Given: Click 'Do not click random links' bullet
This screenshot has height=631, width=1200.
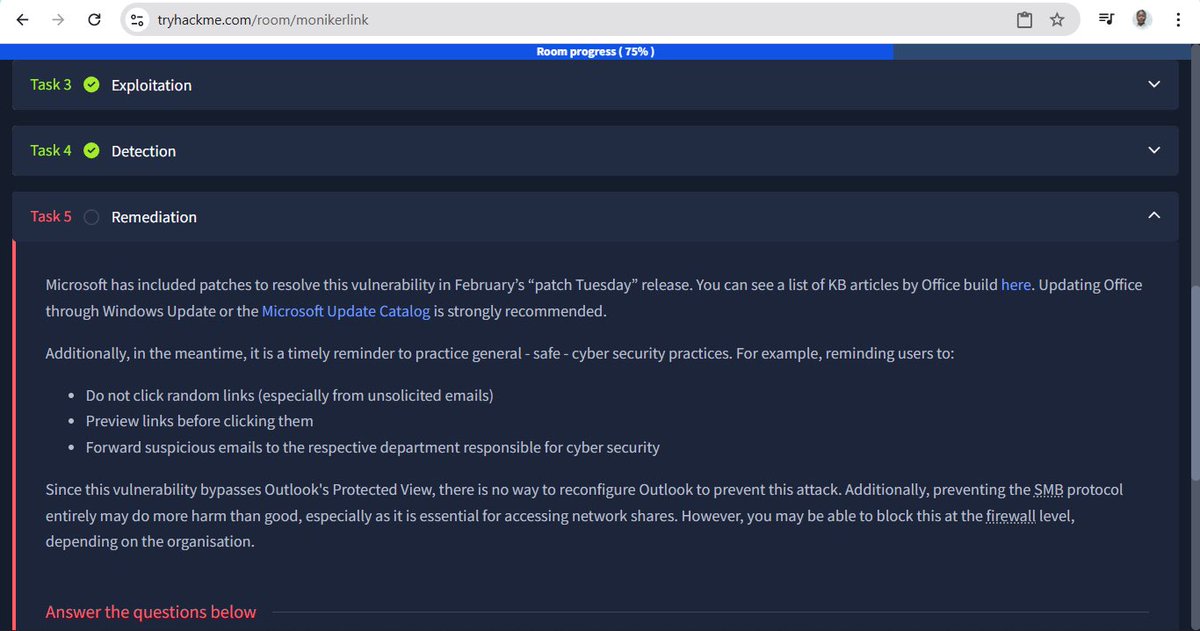Looking at the screenshot, I should [290, 395].
